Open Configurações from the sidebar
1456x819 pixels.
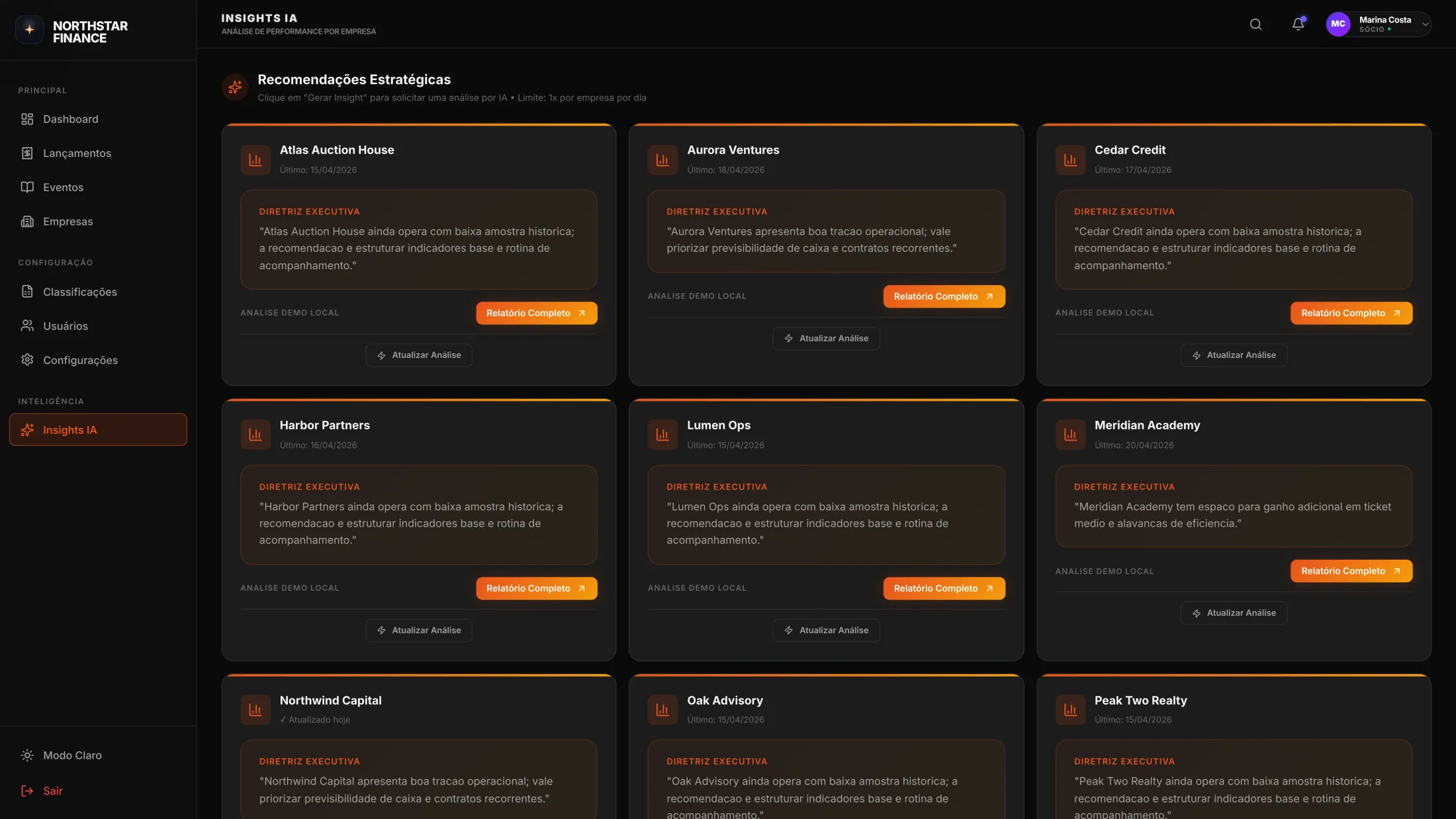coord(80,360)
